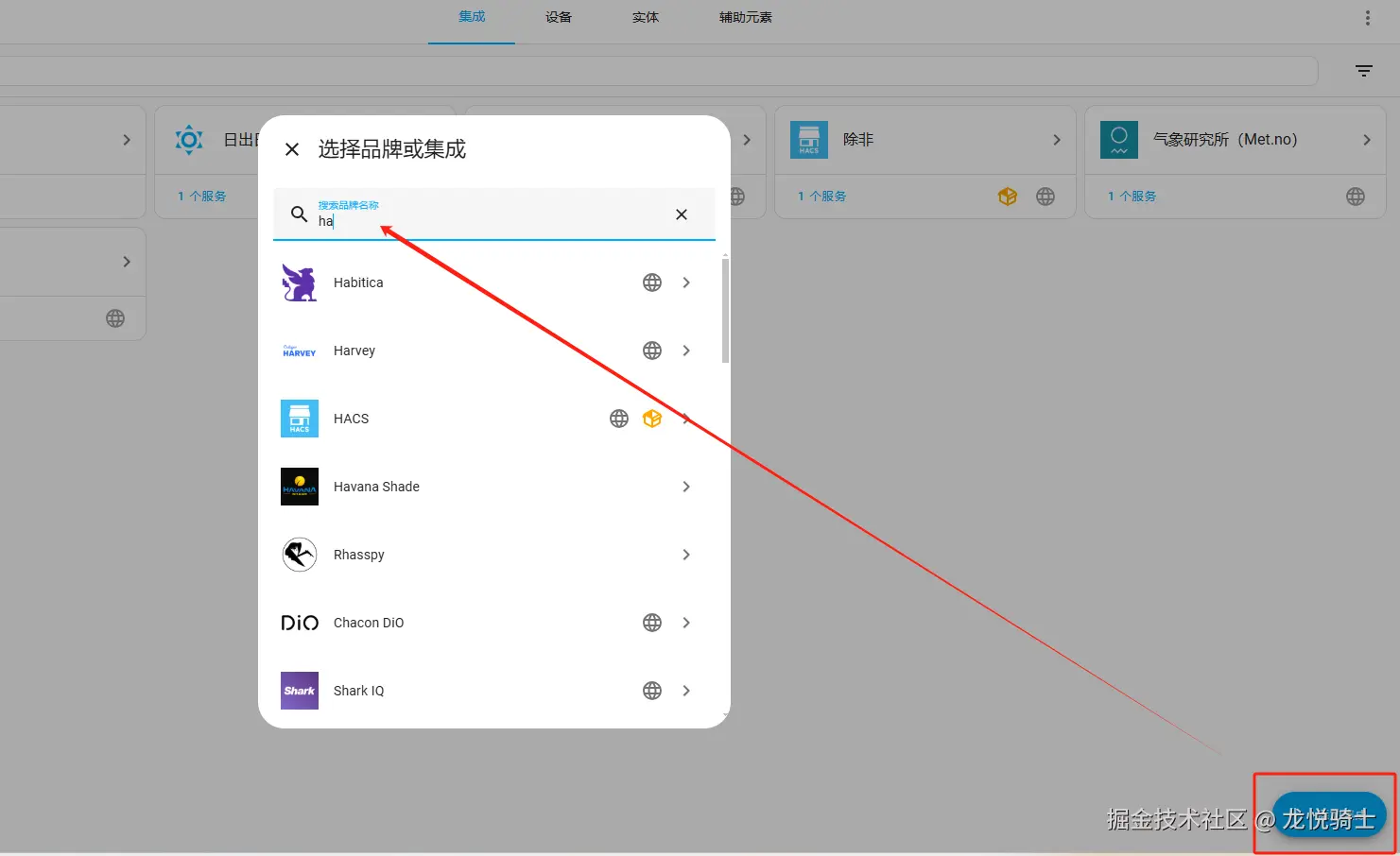Select the Habitica logo icon
The height and width of the screenshot is (856, 1400).
(x=300, y=282)
